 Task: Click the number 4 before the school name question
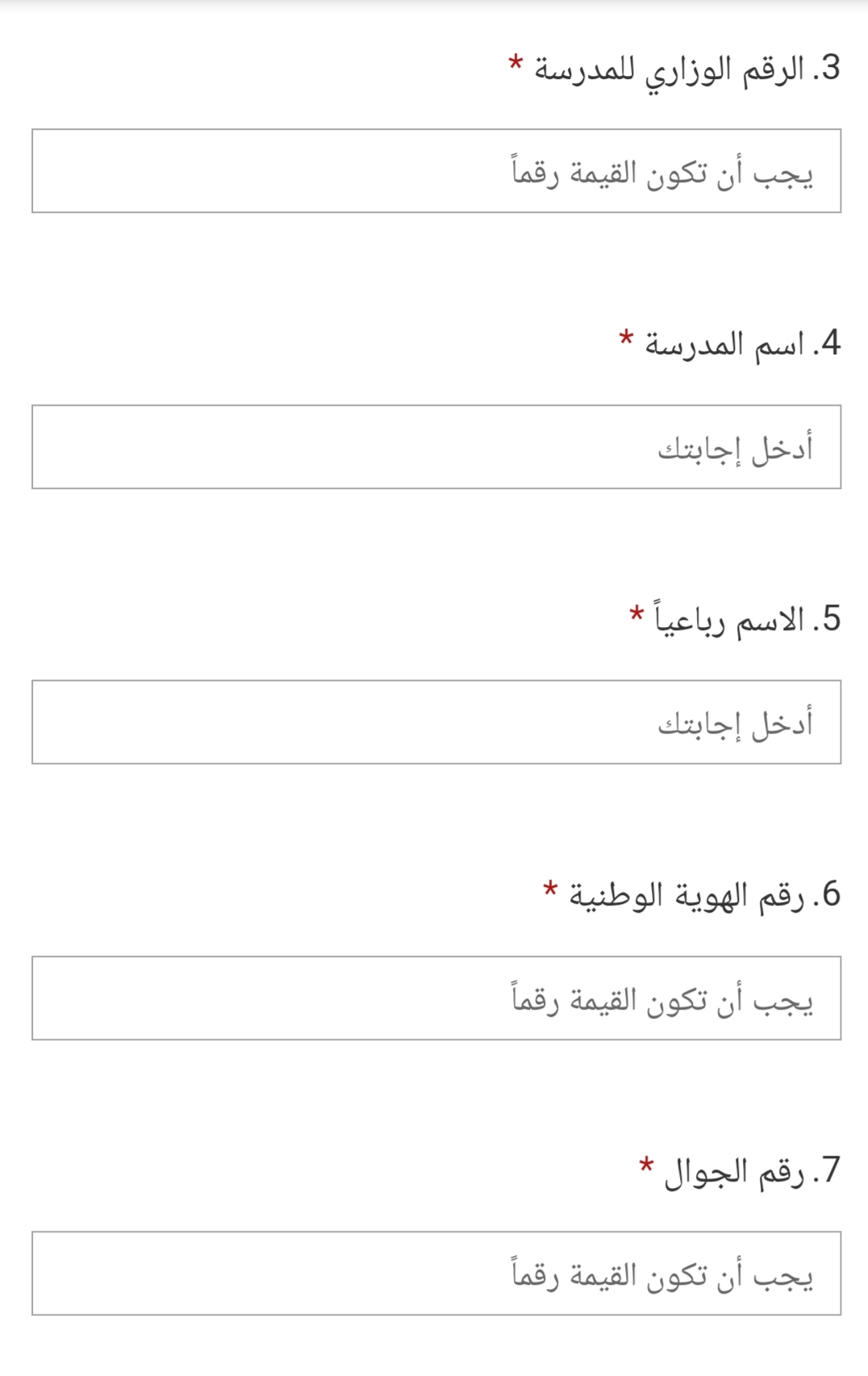point(830,343)
